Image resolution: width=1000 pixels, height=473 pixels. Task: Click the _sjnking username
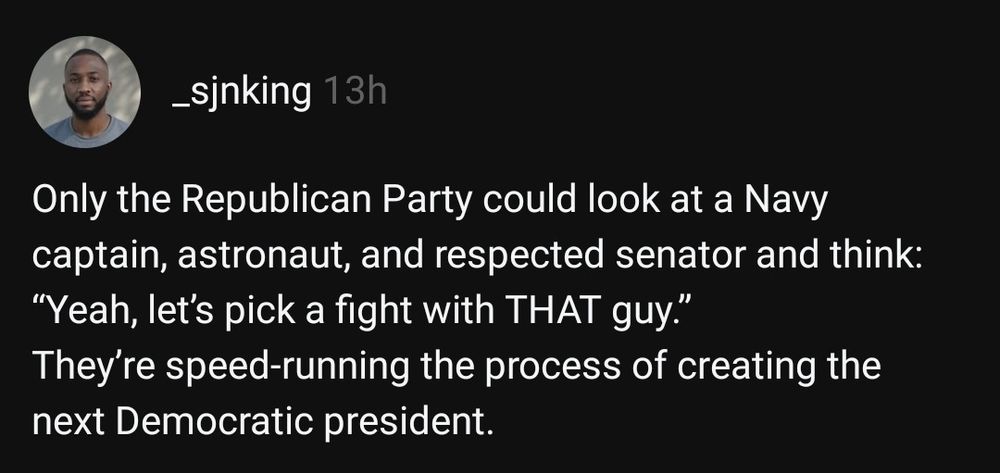pyautogui.click(x=242, y=92)
